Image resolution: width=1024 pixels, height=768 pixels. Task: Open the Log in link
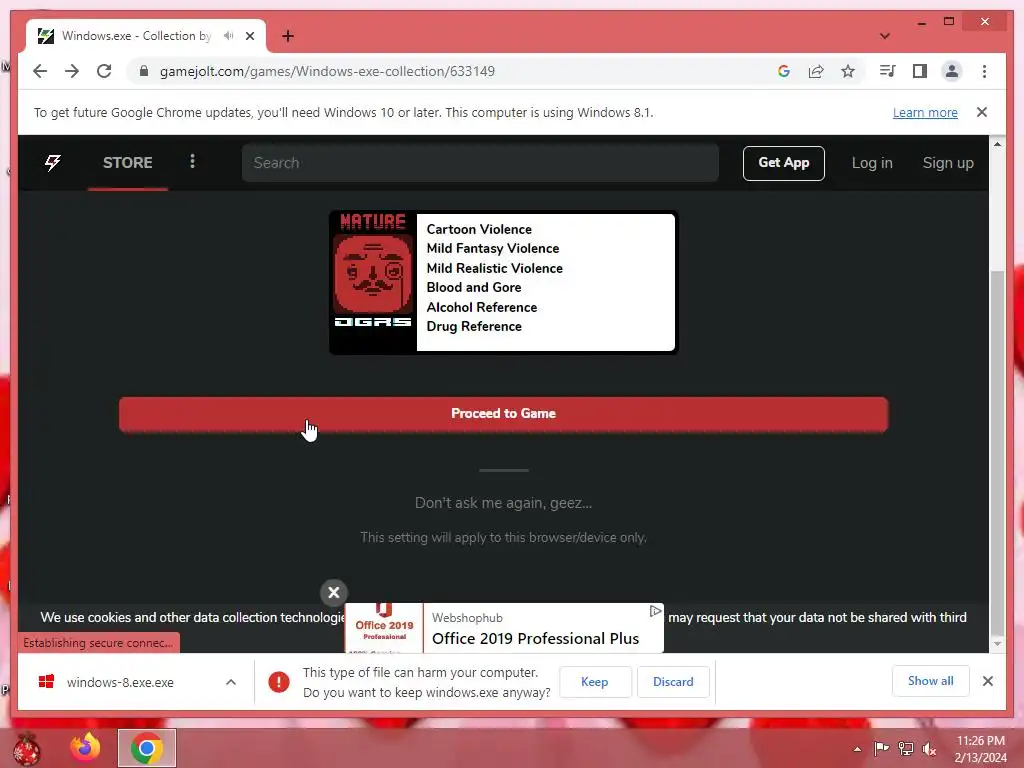[x=872, y=163]
